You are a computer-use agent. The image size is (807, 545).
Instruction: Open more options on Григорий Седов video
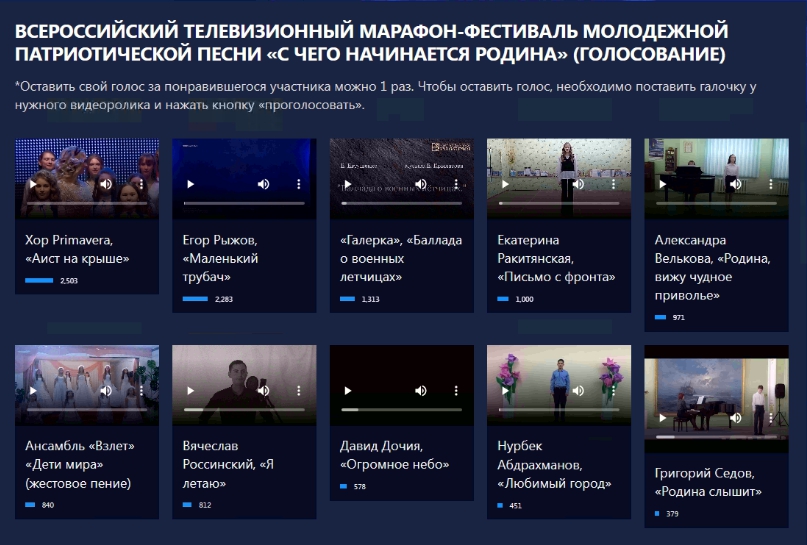click(771, 418)
